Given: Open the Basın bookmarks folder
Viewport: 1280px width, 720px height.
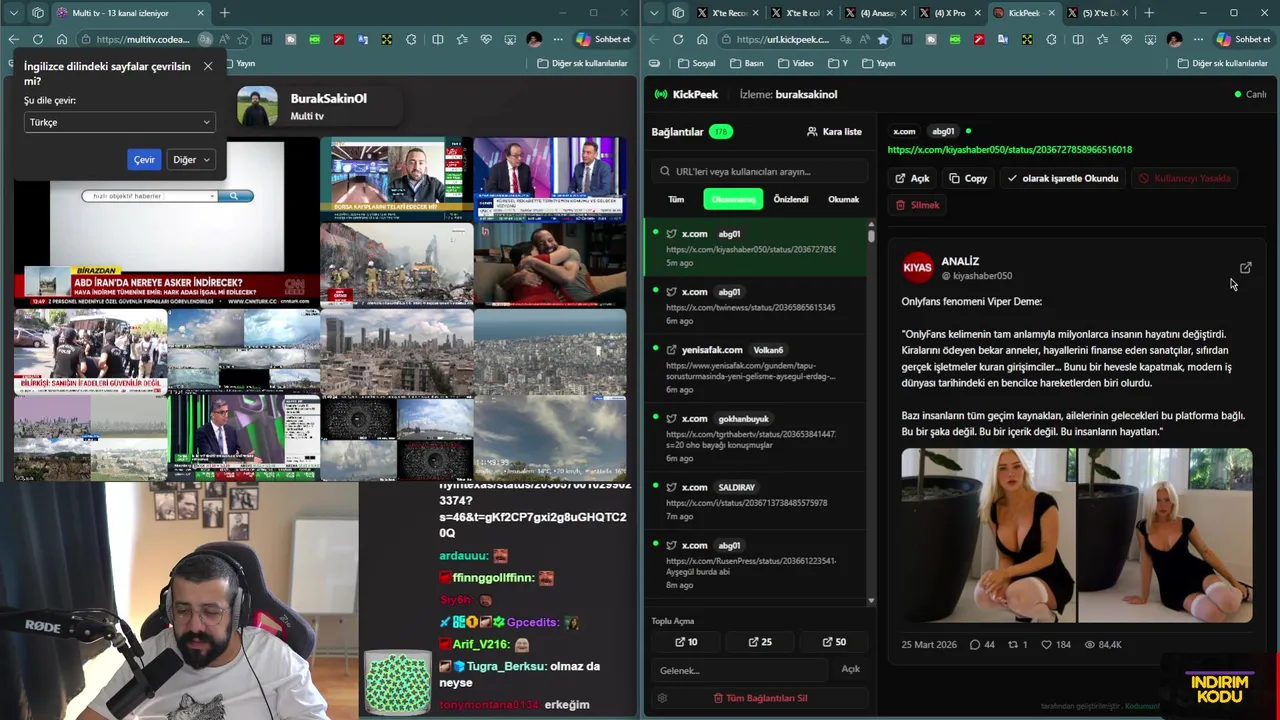Looking at the screenshot, I should coord(747,63).
